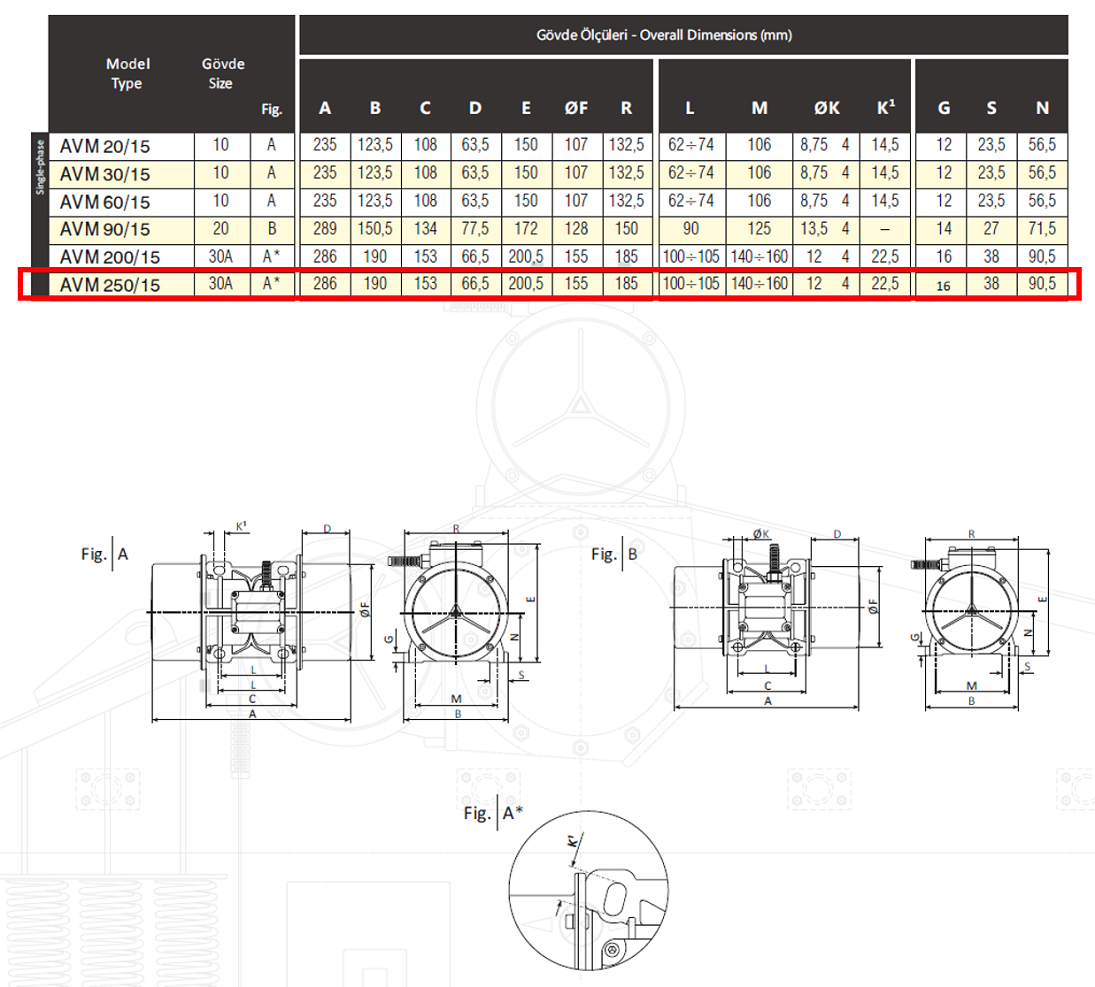Click the AVM 200/15 model name cell
Image resolution: width=1095 pixels, height=987 pixels.
pos(122,257)
